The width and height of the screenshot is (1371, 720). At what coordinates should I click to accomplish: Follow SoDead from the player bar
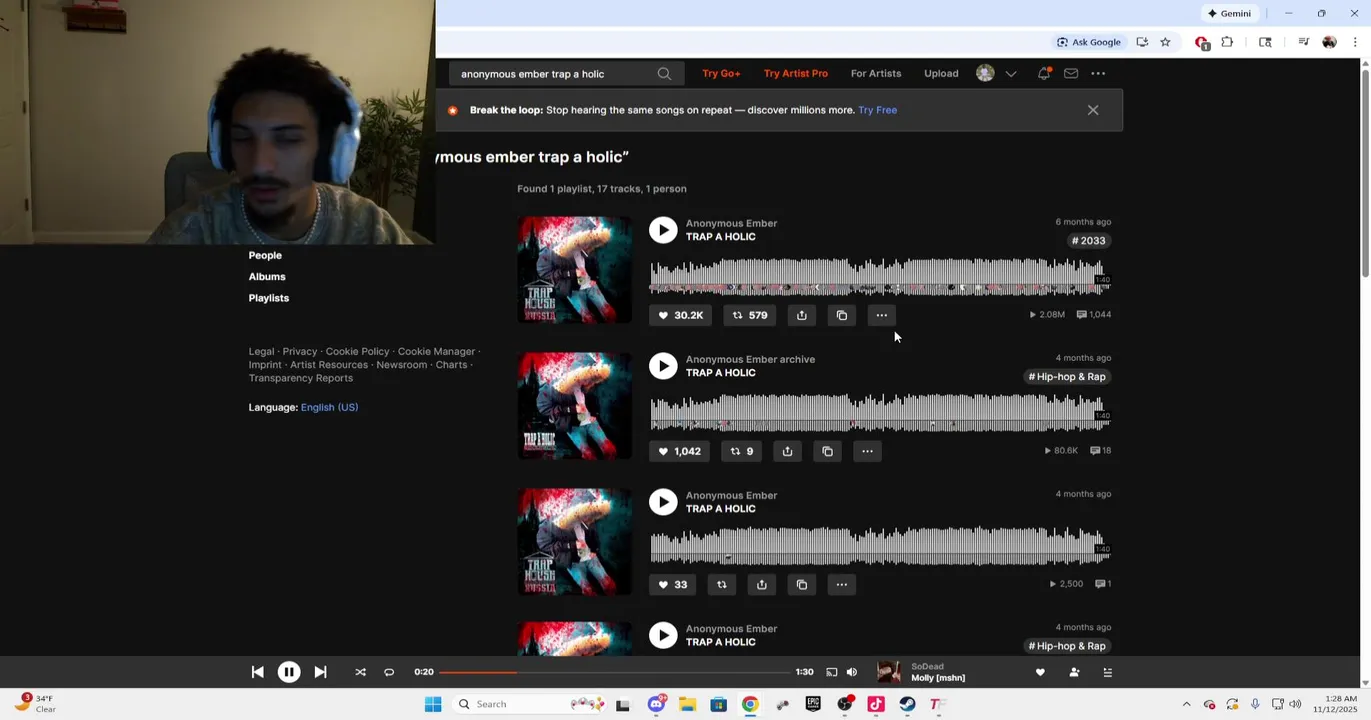point(1074,673)
